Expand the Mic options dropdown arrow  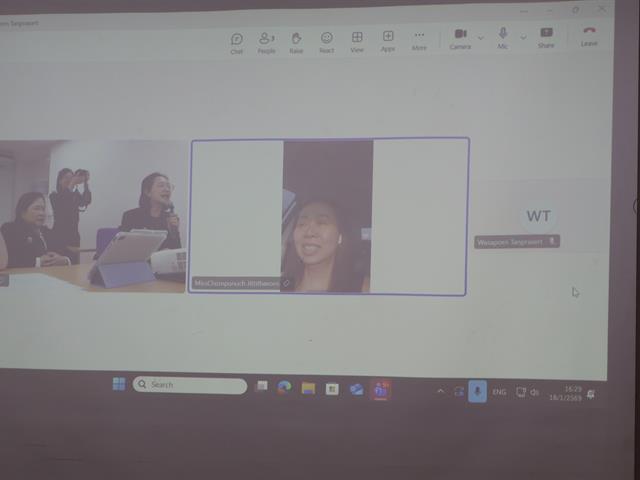[x=523, y=38]
